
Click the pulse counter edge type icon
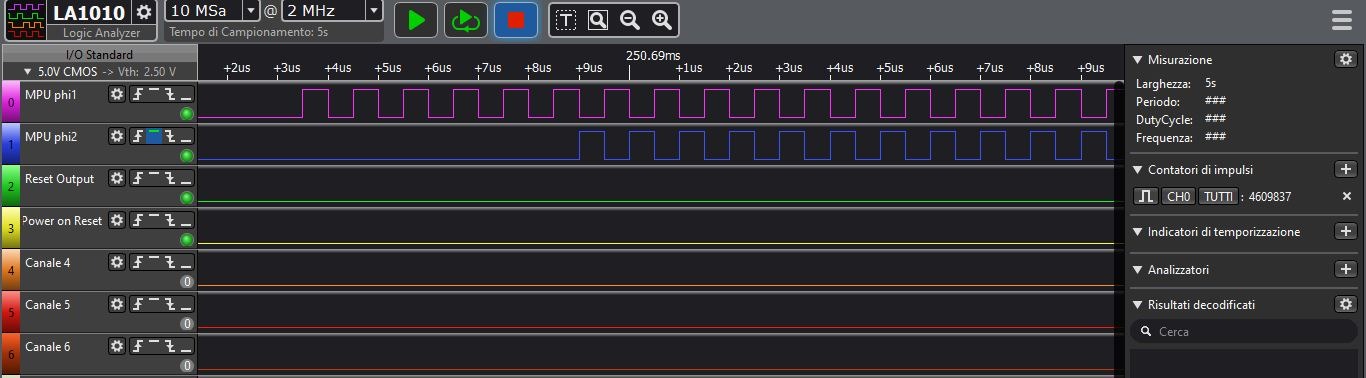point(1145,197)
